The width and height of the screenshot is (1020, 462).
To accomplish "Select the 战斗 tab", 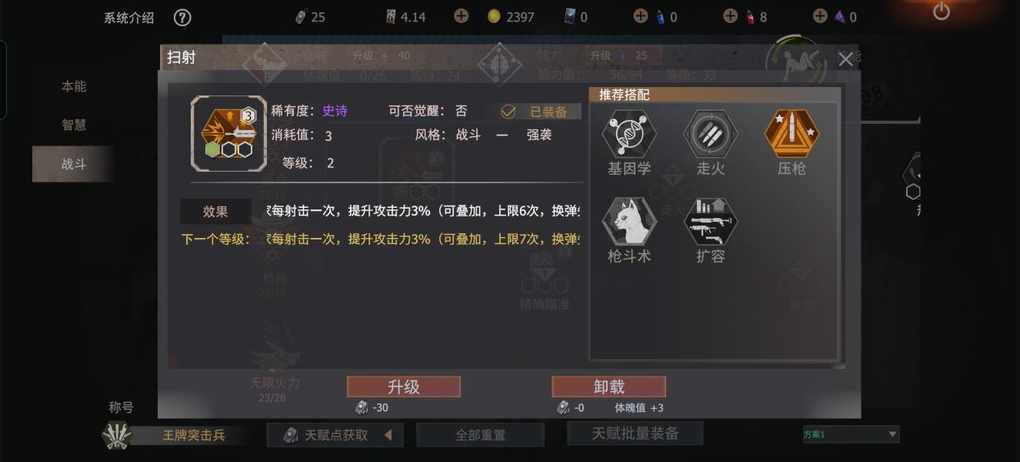I will (x=74, y=164).
